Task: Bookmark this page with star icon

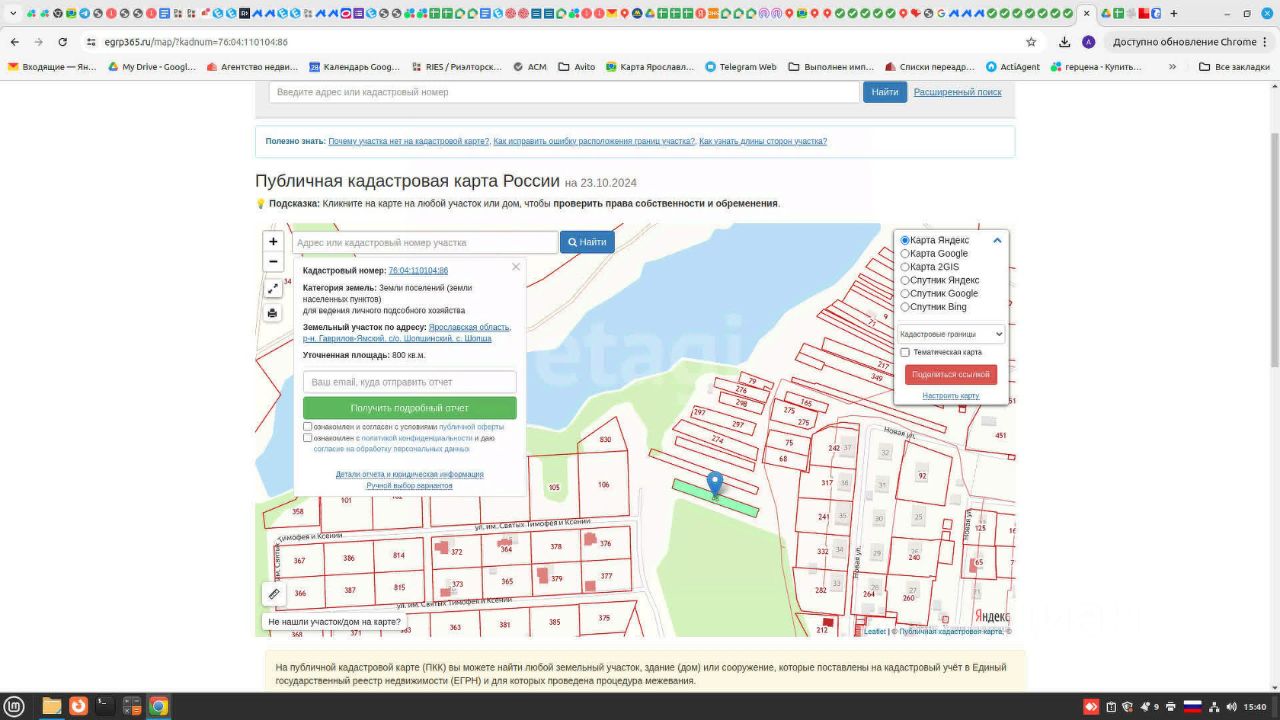Action: point(1031,42)
